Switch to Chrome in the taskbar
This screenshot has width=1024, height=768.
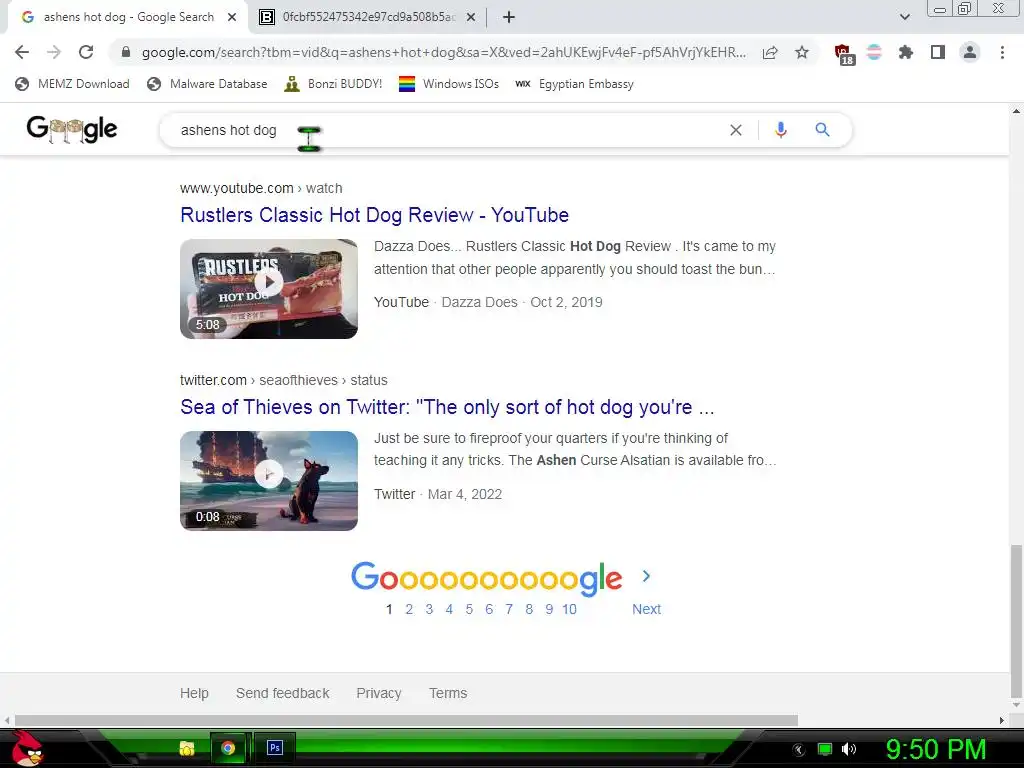pos(228,748)
